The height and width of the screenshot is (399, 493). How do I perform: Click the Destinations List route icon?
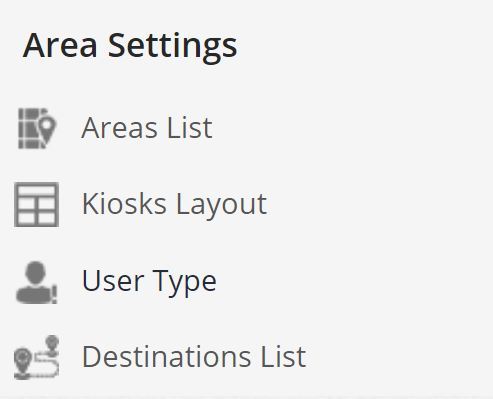(x=37, y=357)
